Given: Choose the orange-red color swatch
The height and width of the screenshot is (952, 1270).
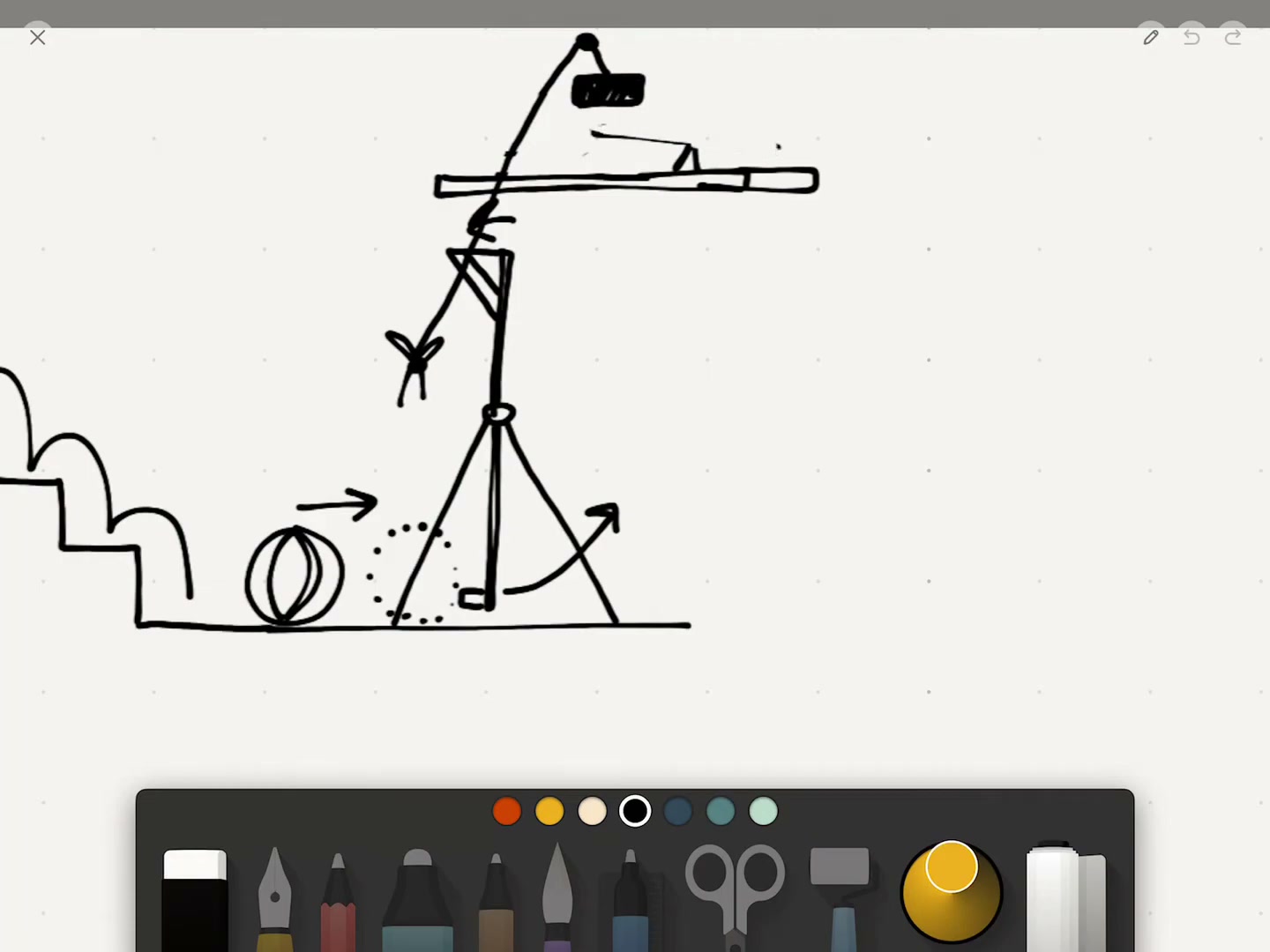Looking at the screenshot, I should point(507,811).
